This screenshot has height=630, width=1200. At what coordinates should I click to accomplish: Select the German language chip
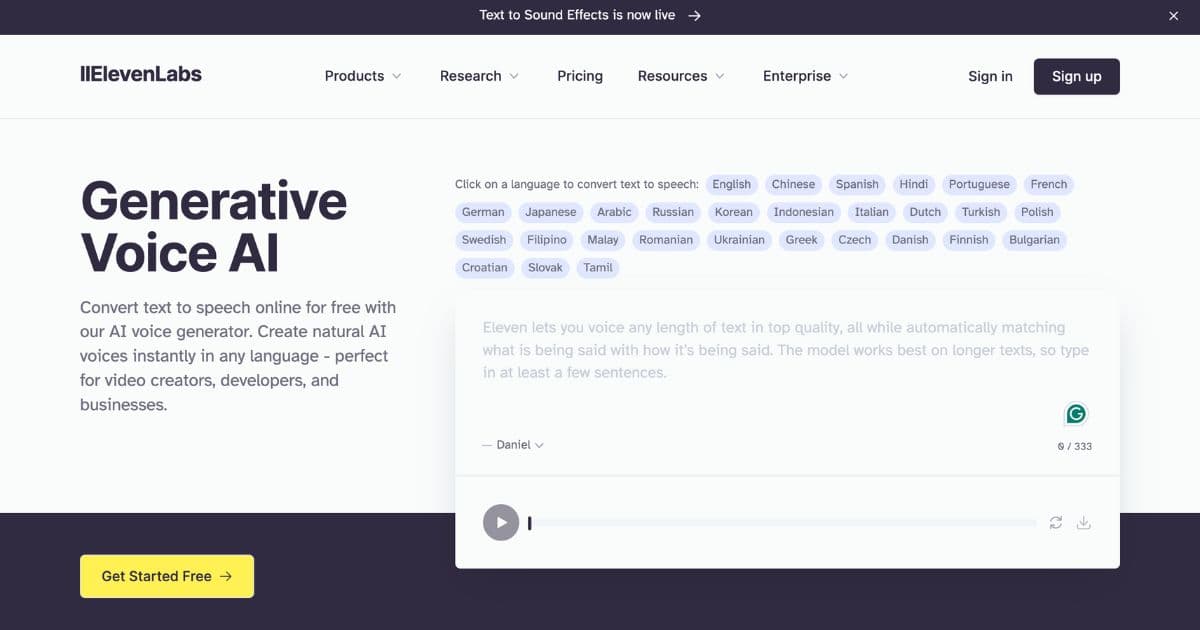(484, 212)
